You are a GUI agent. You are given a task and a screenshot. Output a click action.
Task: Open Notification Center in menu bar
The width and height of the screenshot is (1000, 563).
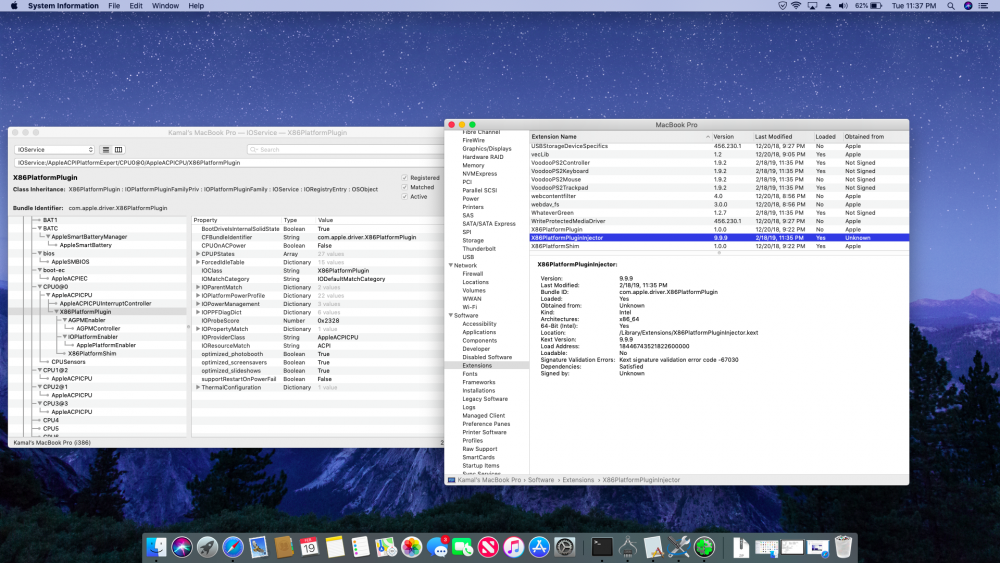[x=984, y=6]
